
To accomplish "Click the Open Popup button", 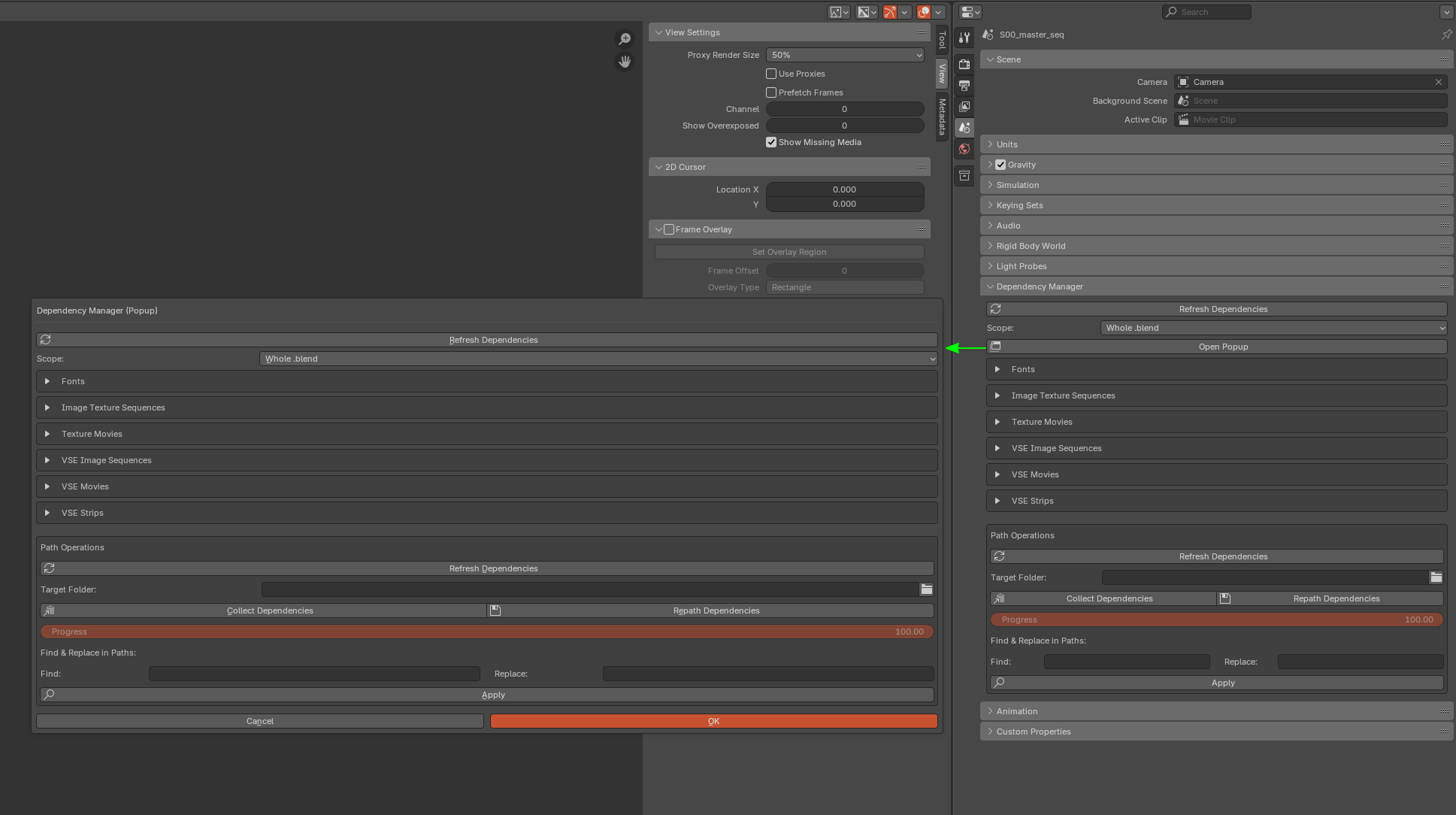I will pyautogui.click(x=1216, y=347).
